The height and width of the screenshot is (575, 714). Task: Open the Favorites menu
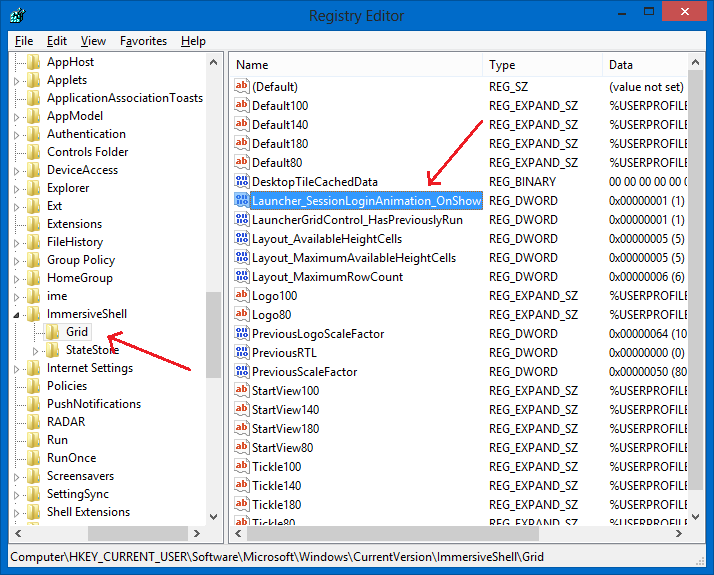point(143,41)
